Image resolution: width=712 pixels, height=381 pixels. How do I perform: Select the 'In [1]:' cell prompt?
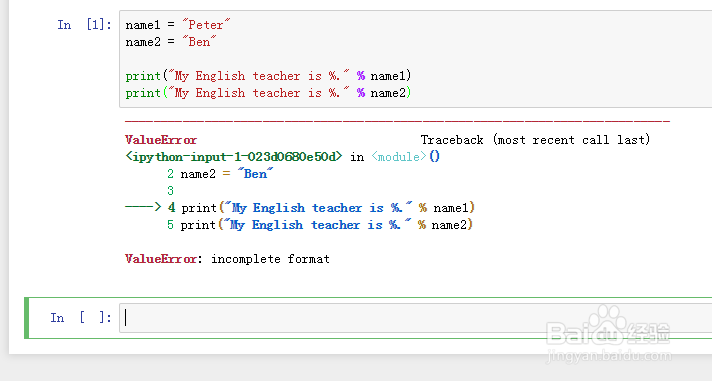(x=84, y=25)
